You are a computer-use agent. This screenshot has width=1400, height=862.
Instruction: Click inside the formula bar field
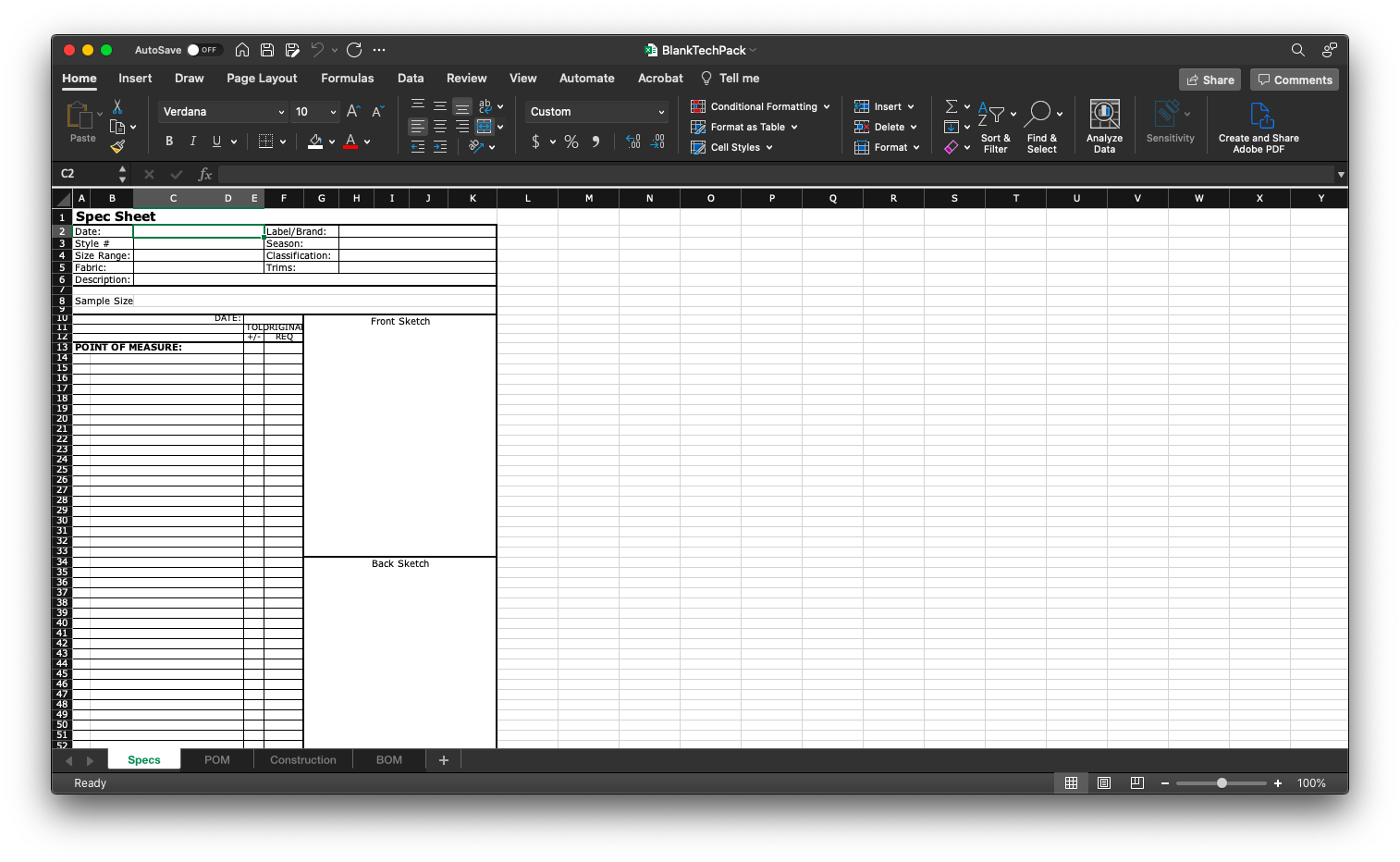point(777,174)
